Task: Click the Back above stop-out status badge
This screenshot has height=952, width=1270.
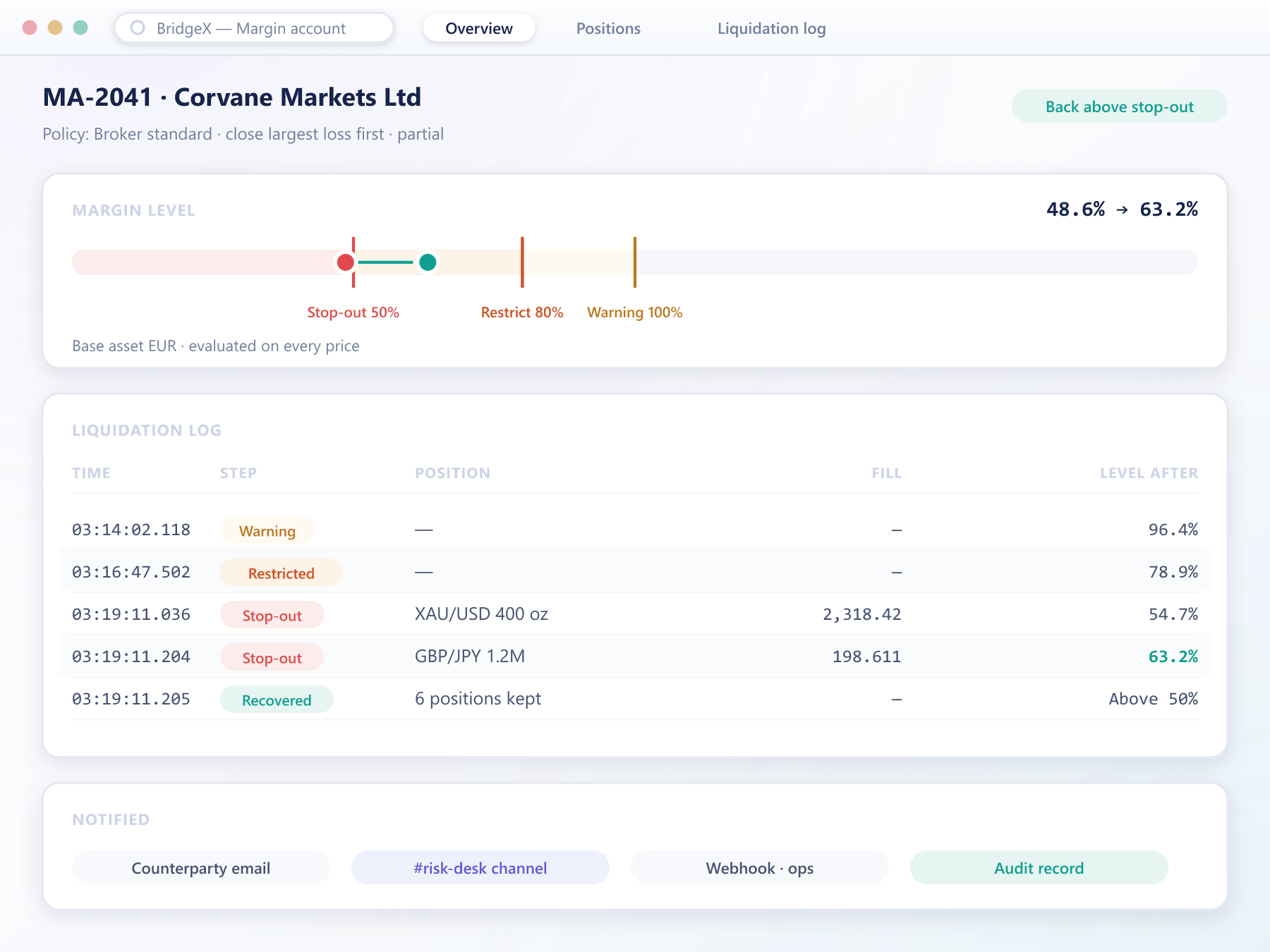Action: [x=1120, y=106]
